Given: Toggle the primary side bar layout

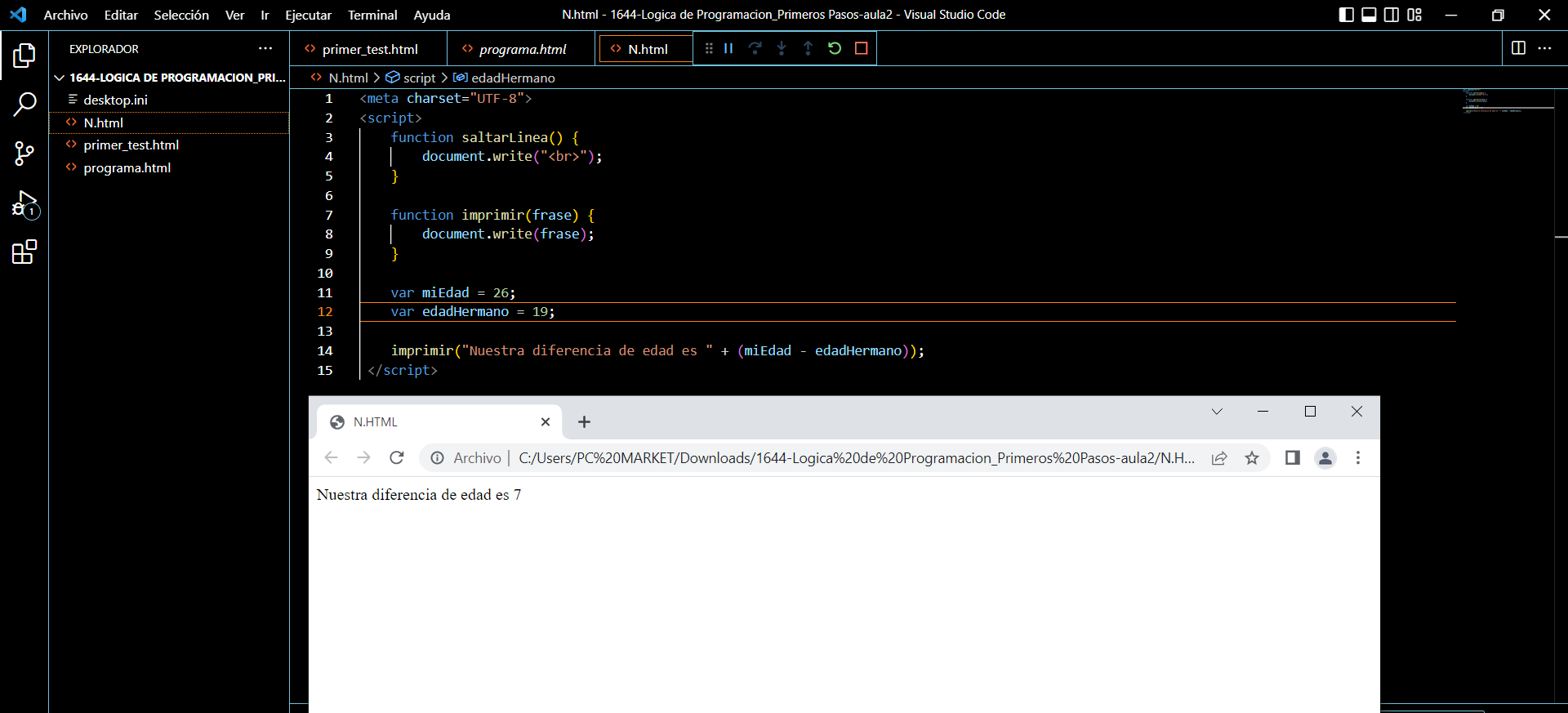Looking at the screenshot, I should pos(1347,15).
